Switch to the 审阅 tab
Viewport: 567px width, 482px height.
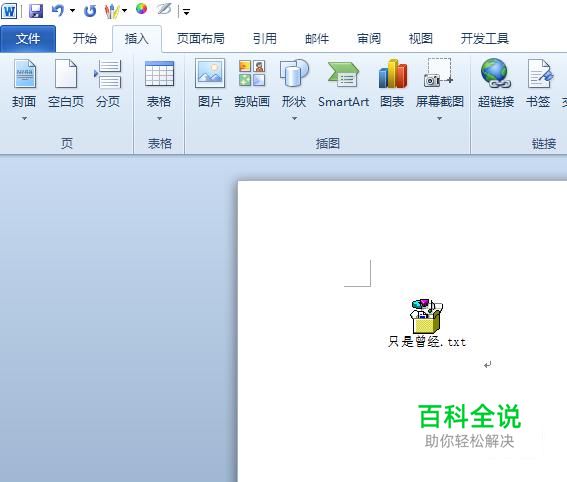click(369, 38)
